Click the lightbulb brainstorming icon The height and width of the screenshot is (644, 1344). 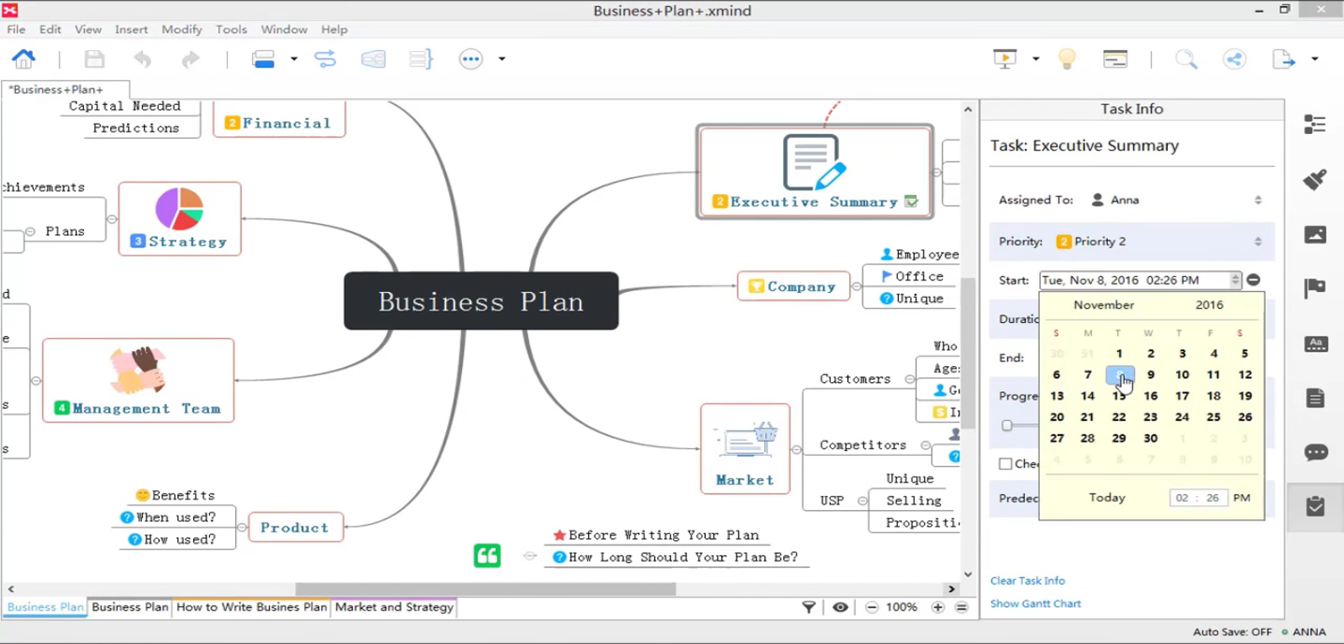click(1067, 59)
